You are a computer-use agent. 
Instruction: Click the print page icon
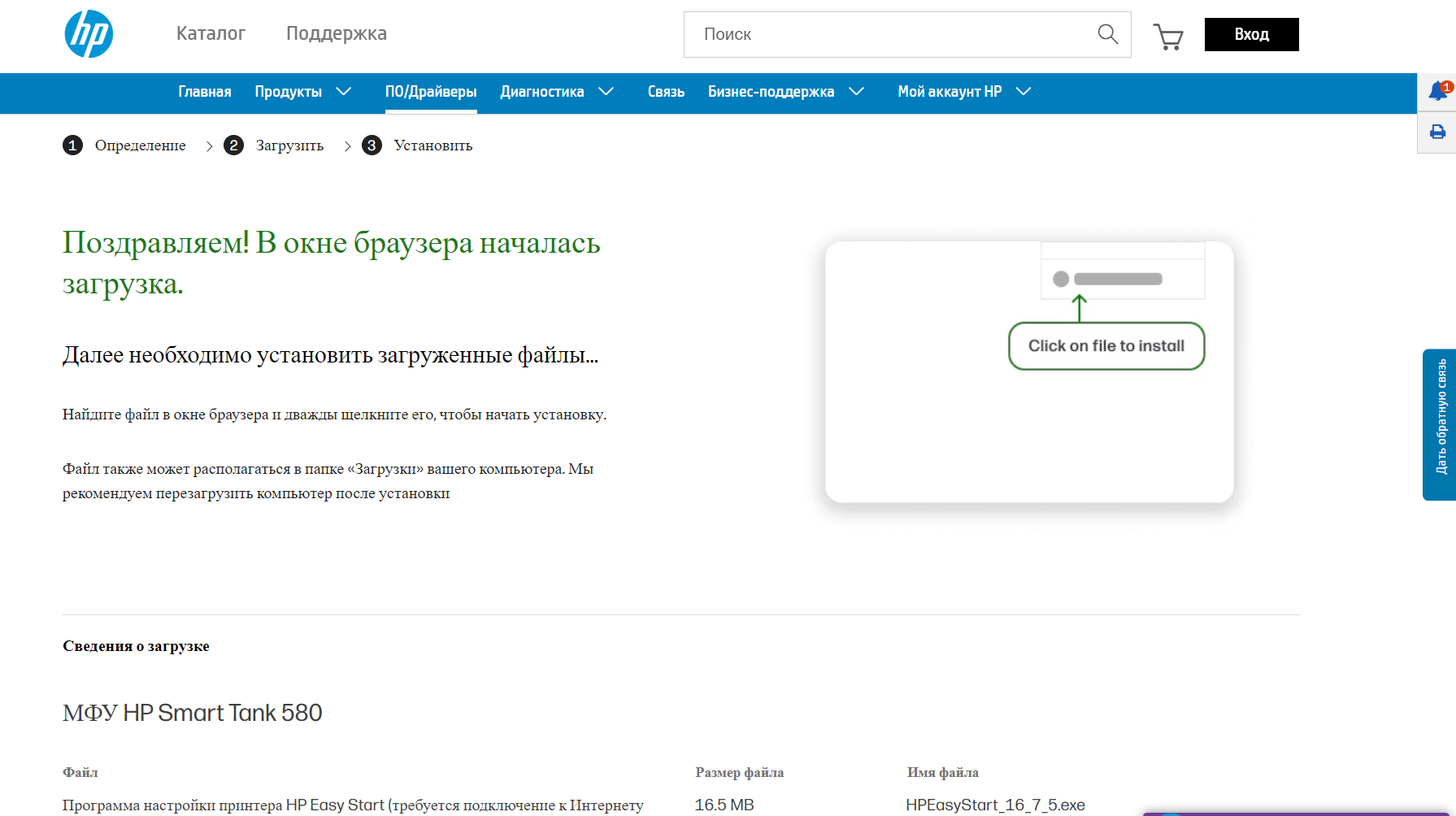(1437, 132)
